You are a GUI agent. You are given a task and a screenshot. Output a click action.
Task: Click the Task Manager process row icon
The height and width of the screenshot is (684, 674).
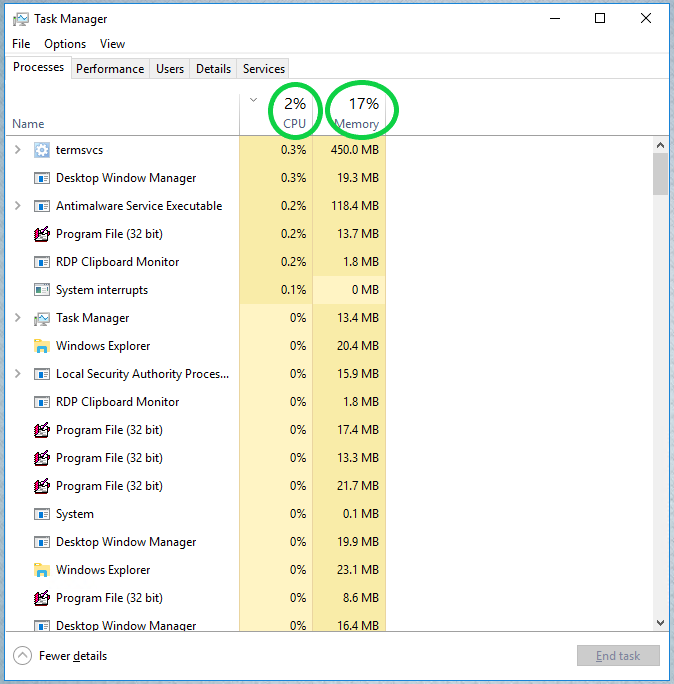pos(42,318)
